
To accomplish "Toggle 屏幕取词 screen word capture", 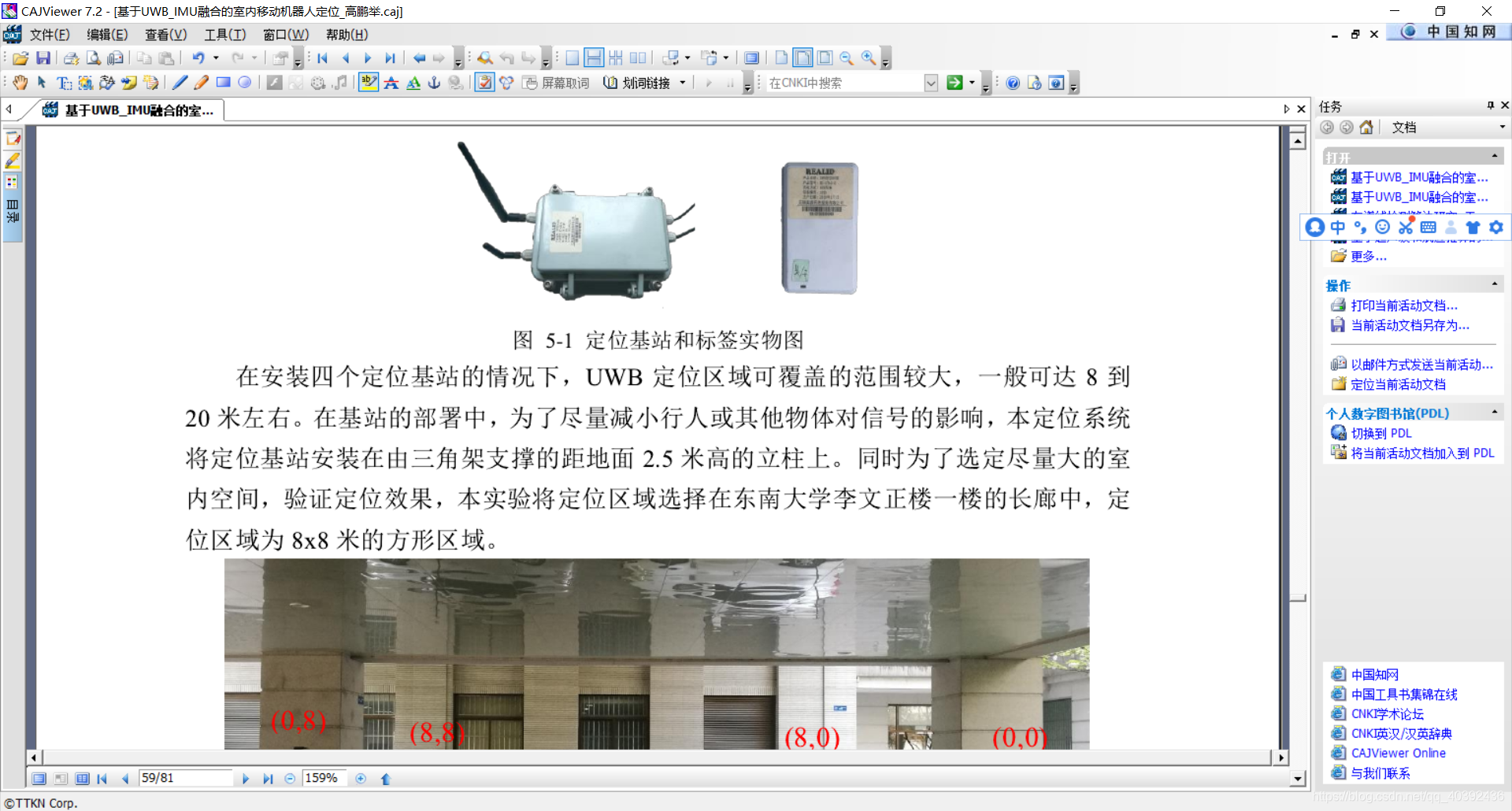I will pos(556,83).
